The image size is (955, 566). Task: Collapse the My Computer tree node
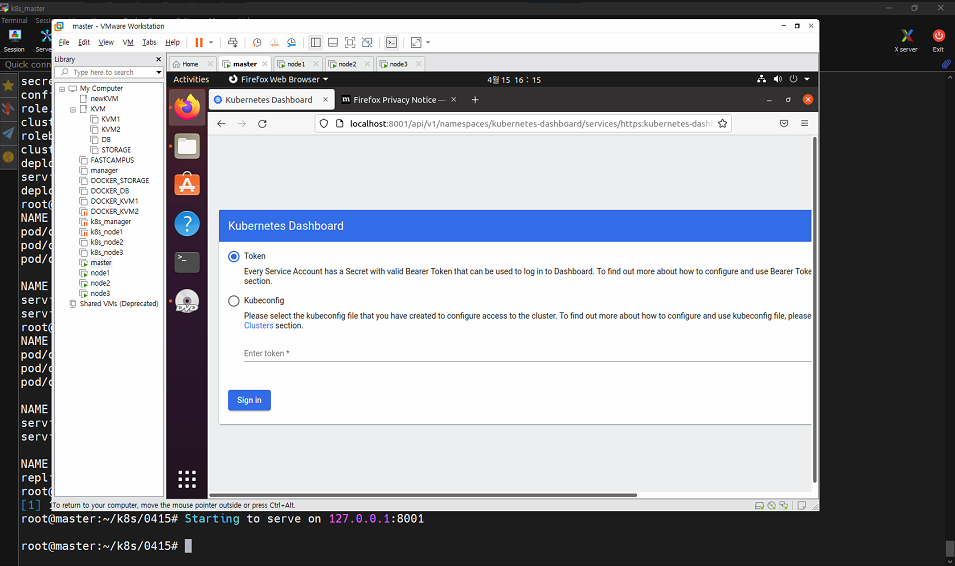pyautogui.click(x=62, y=89)
